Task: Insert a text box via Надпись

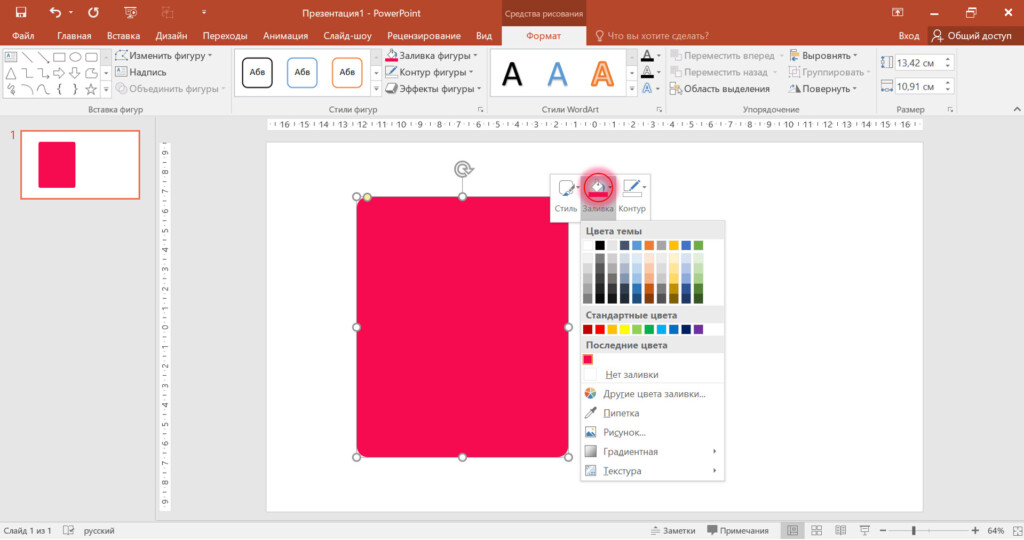Action: [141, 72]
